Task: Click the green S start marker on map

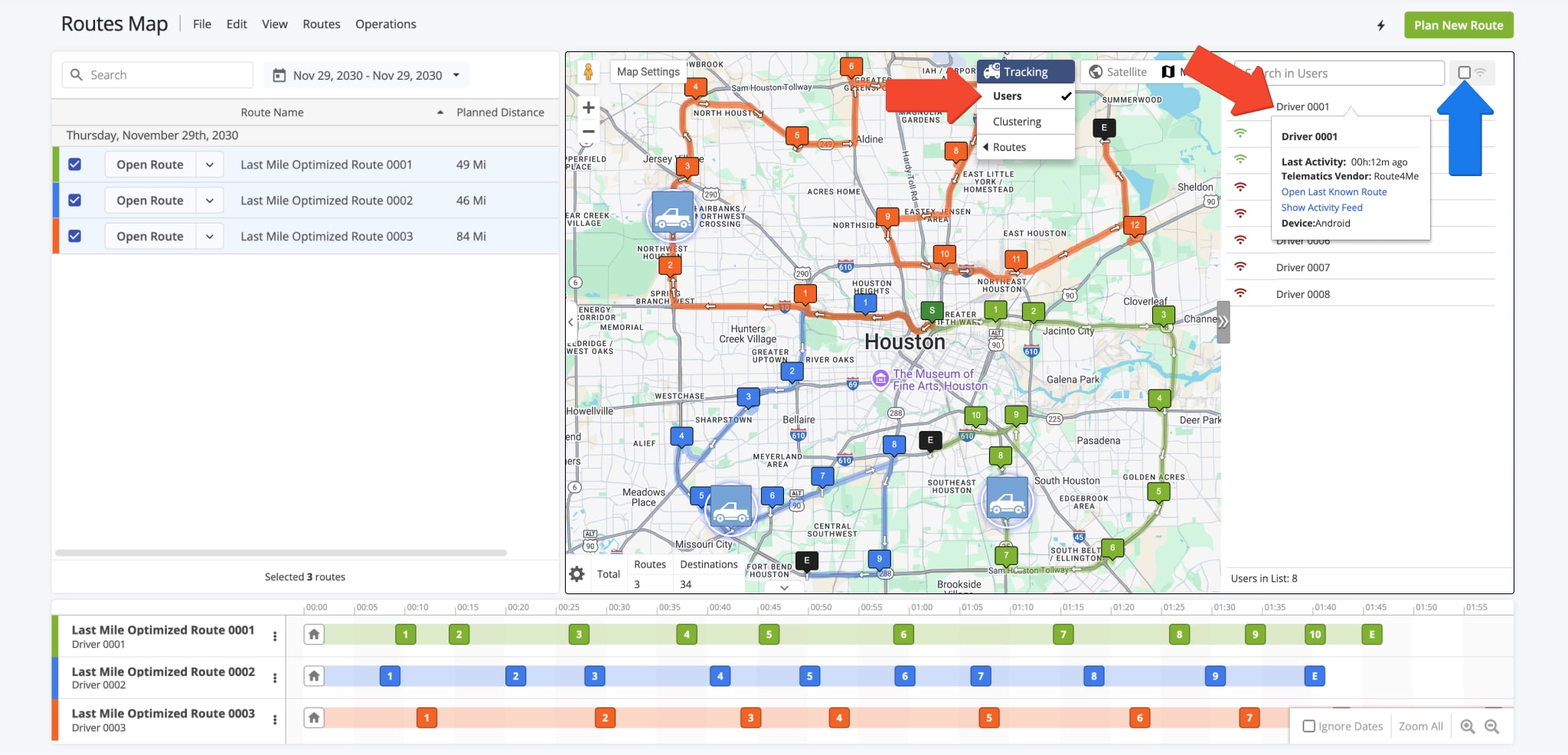Action: tap(932, 311)
